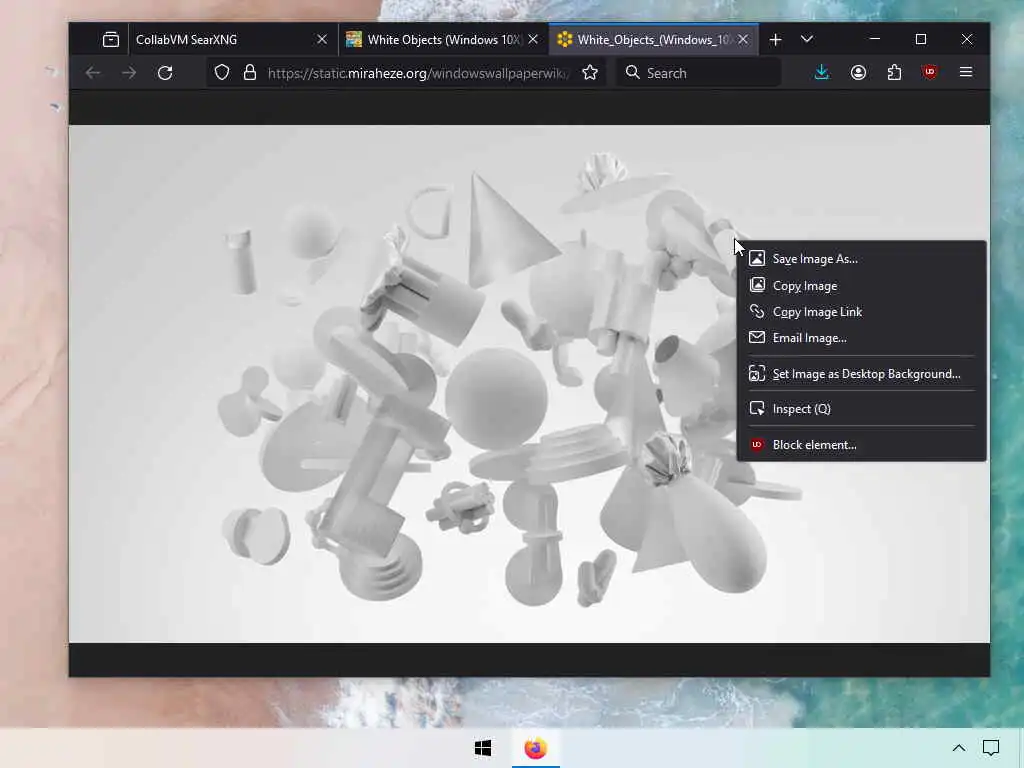
Task: Choose Save Image As... from context menu
Action: pos(861,259)
